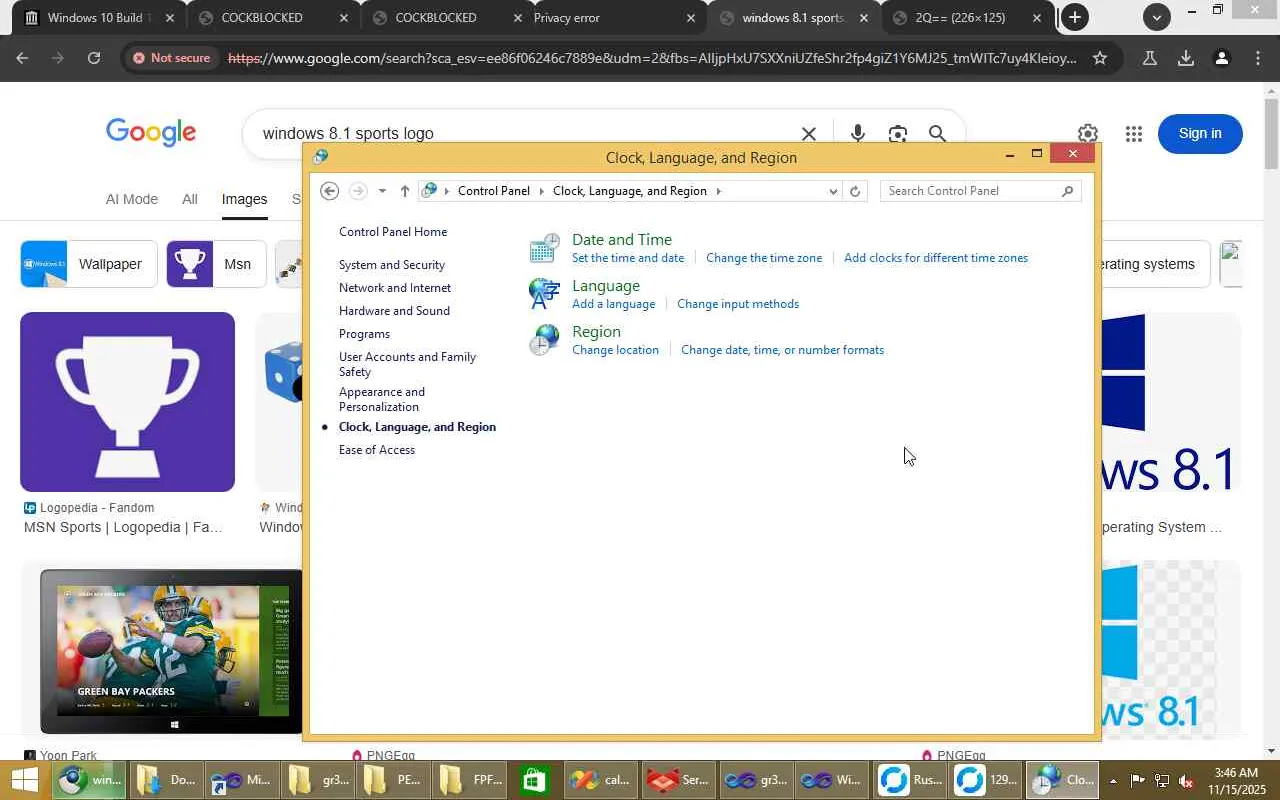This screenshot has height=800, width=1280.
Task: Refresh the Control Panel view
Action: pos(855,191)
